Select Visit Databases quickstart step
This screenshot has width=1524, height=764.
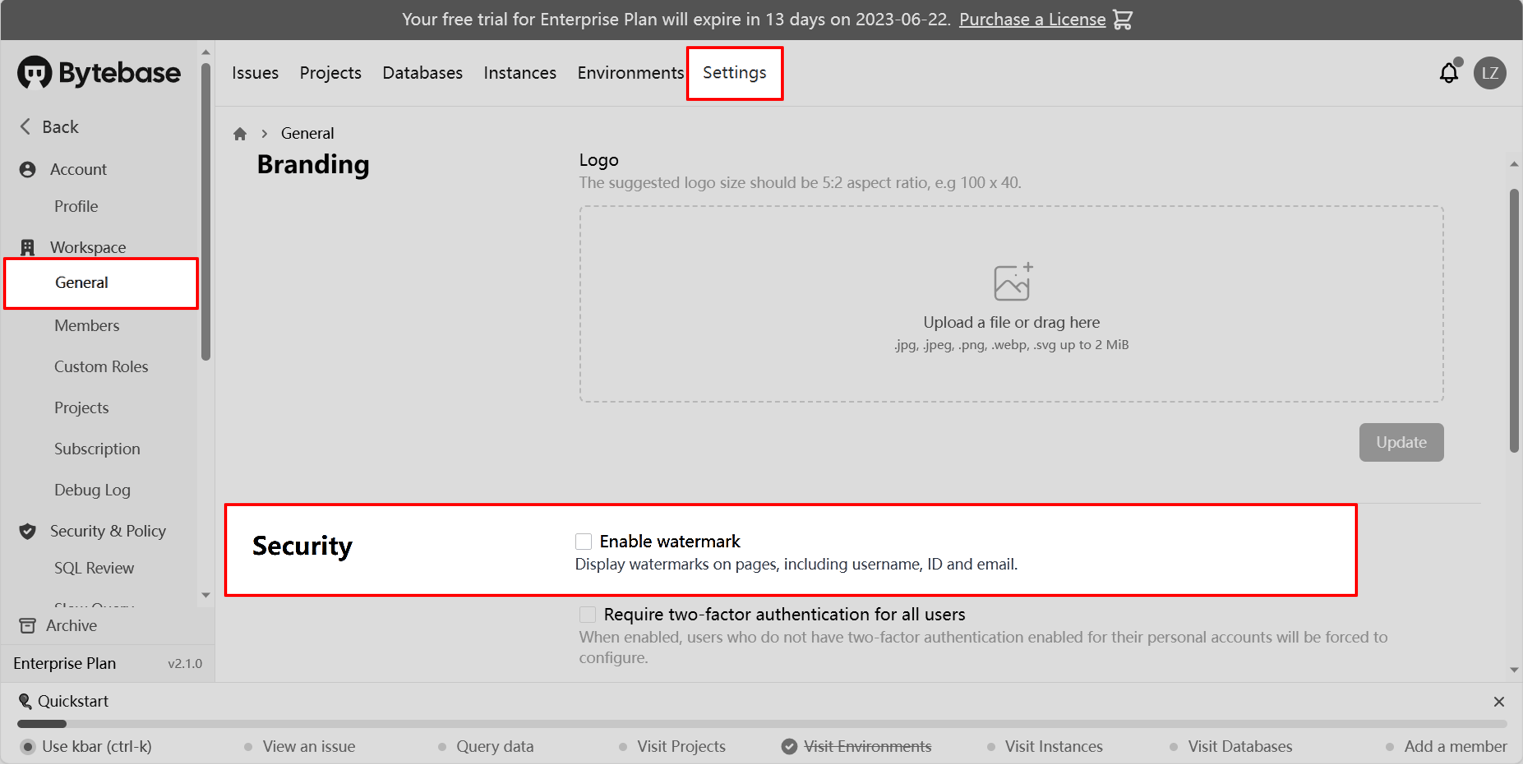coord(1231,746)
